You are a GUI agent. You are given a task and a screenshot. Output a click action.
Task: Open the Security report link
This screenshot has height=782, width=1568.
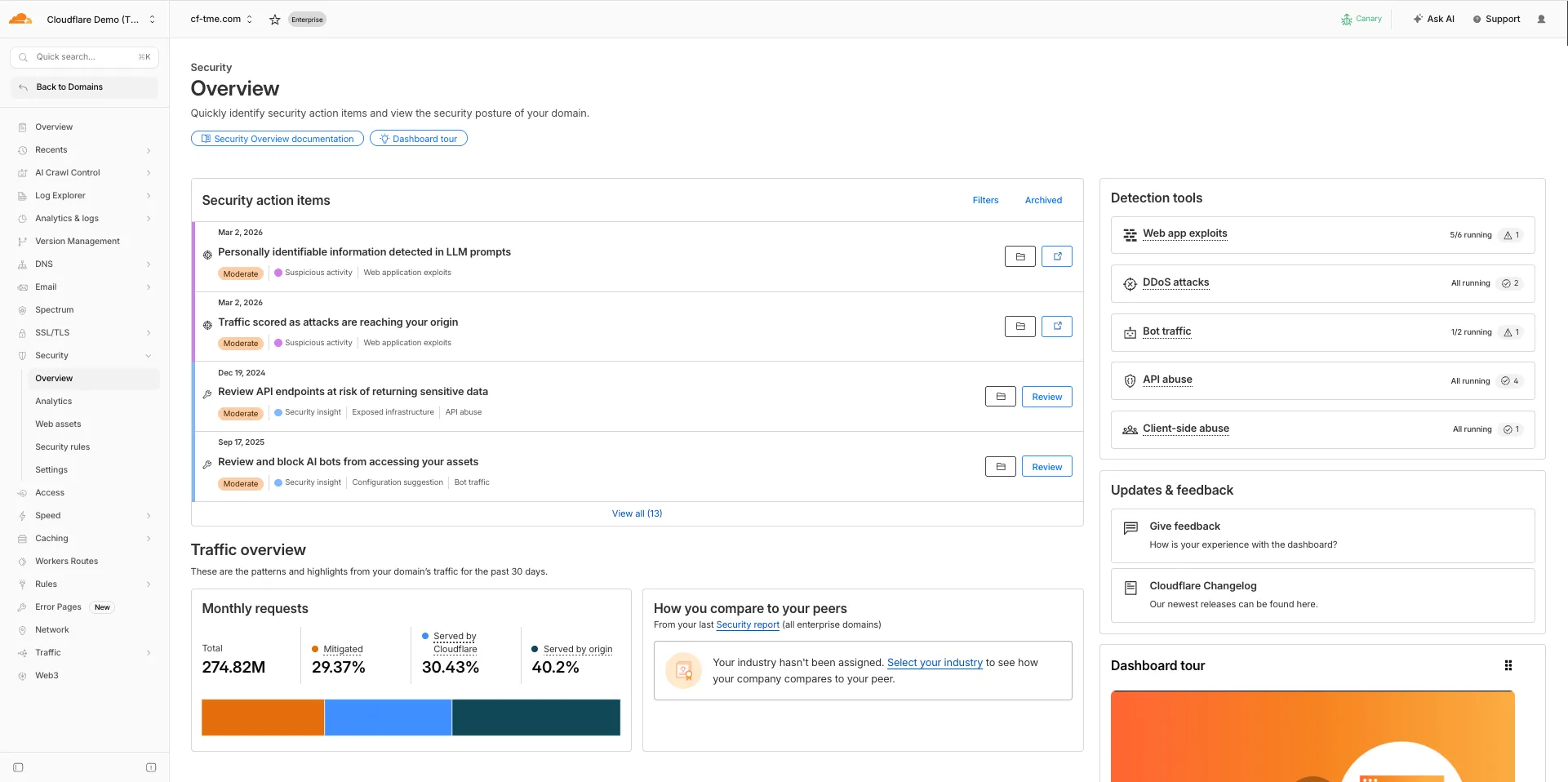[x=747, y=624]
